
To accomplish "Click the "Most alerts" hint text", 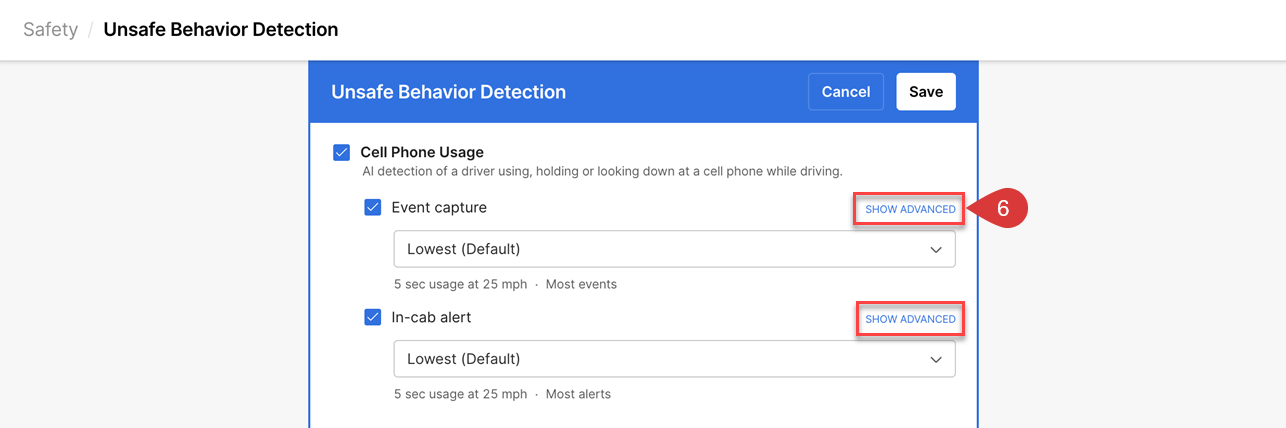I will [578, 394].
